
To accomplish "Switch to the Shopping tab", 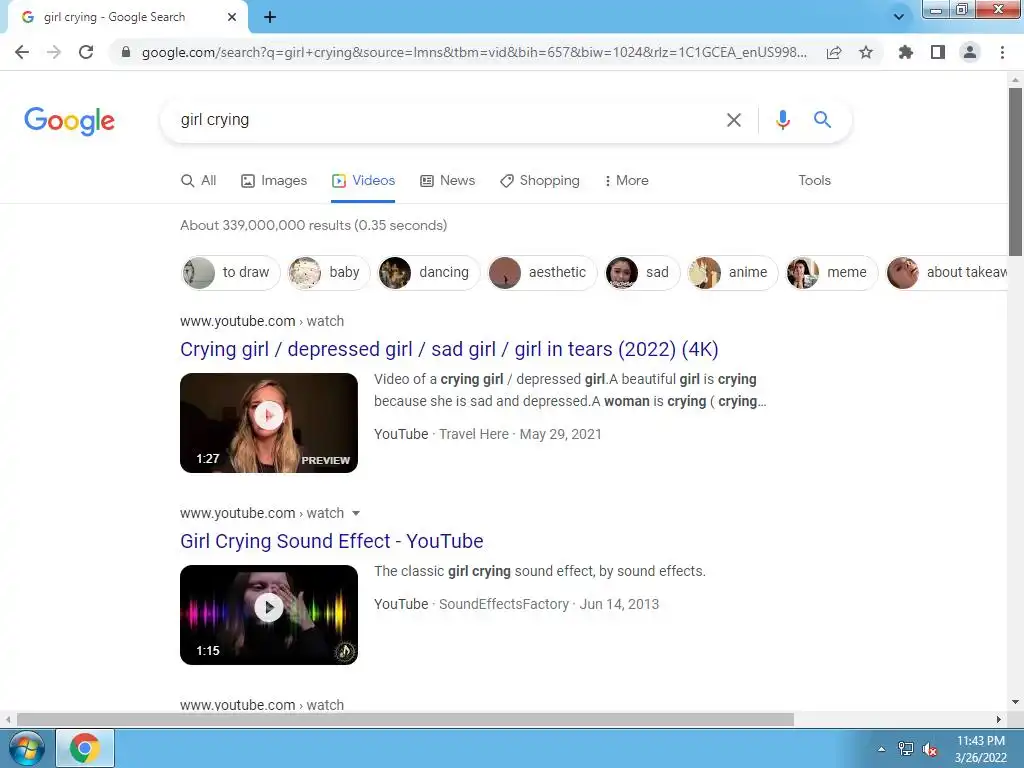I will click(x=539, y=180).
